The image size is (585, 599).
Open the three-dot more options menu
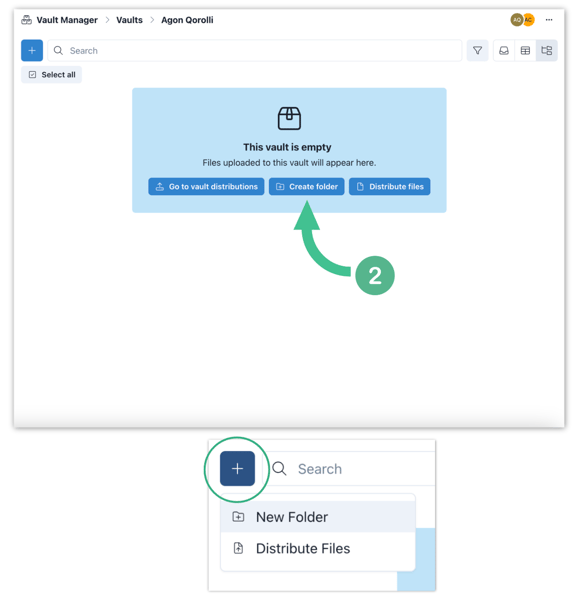(x=549, y=20)
